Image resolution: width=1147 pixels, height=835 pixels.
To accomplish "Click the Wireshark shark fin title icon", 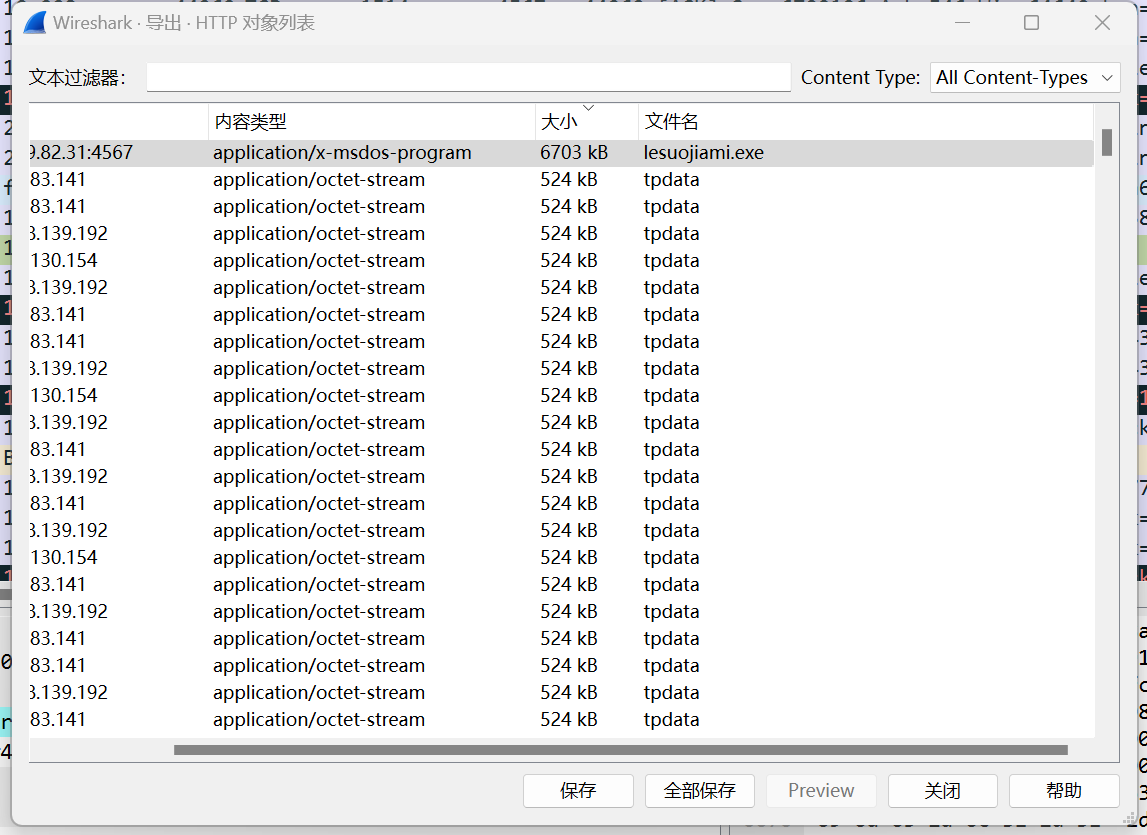I will pyautogui.click(x=35, y=23).
